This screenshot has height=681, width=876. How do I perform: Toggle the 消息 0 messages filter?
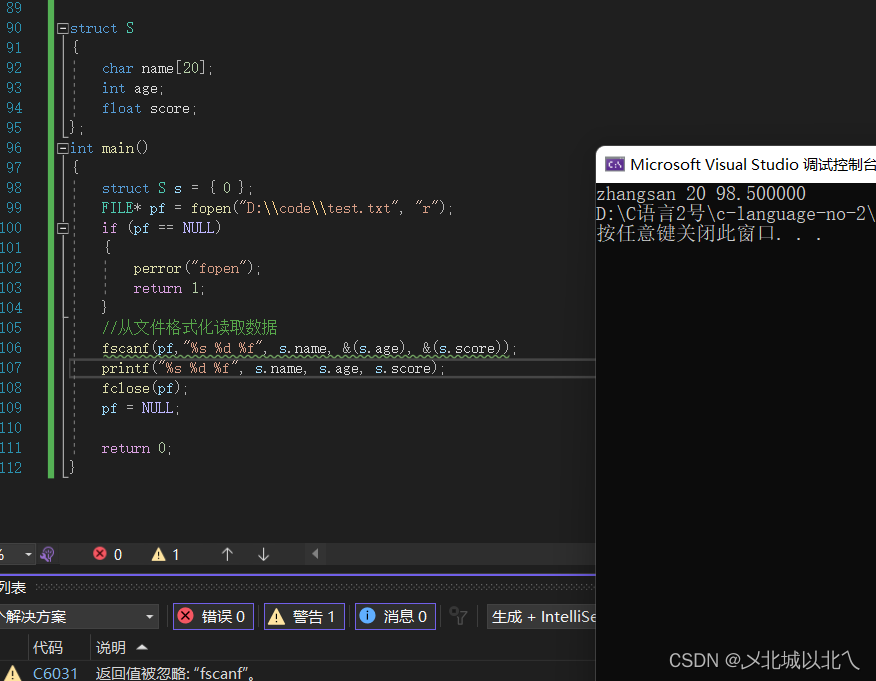[395, 616]
